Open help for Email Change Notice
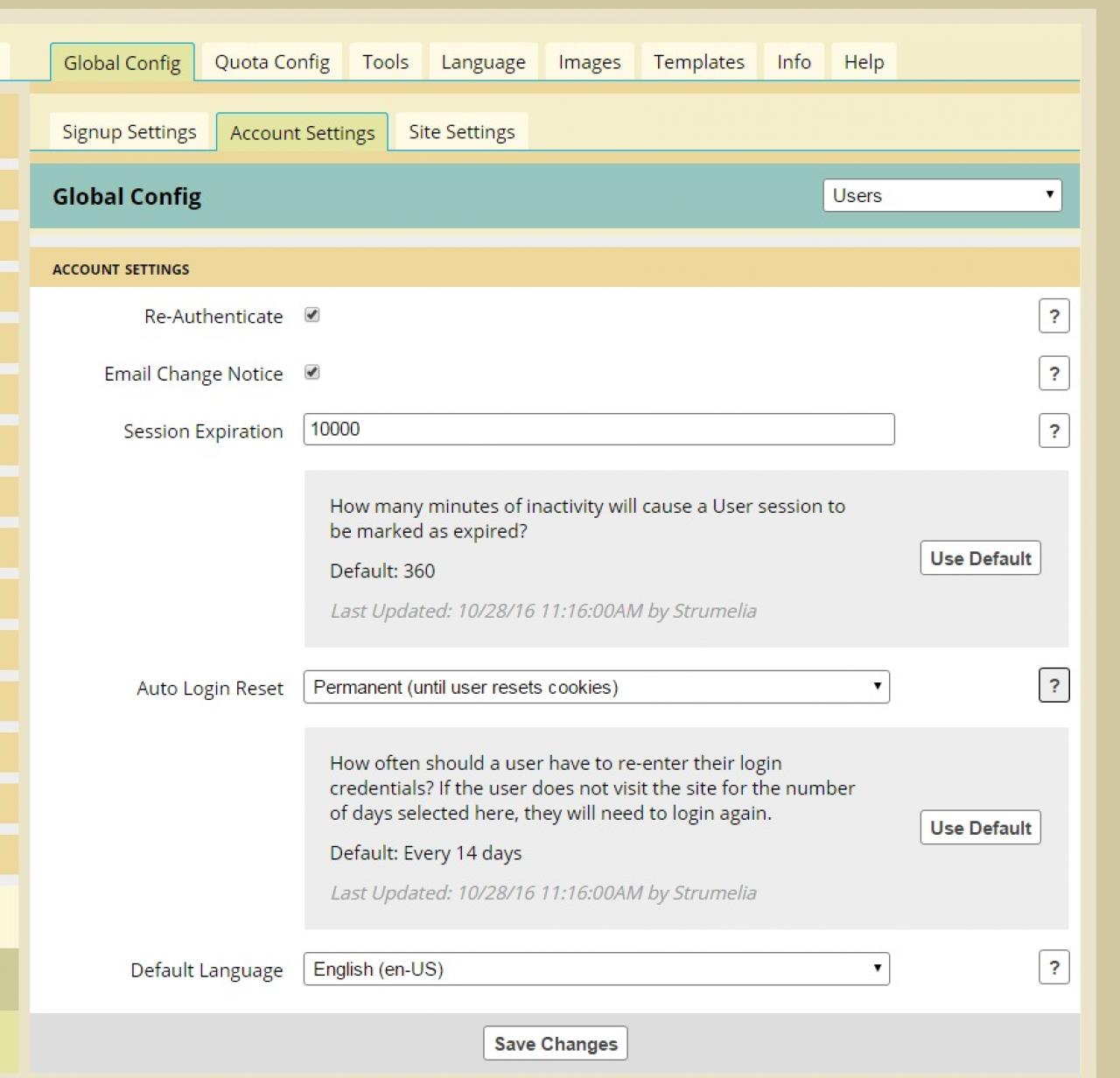 pyautogui.click(x=1053, y=374)
